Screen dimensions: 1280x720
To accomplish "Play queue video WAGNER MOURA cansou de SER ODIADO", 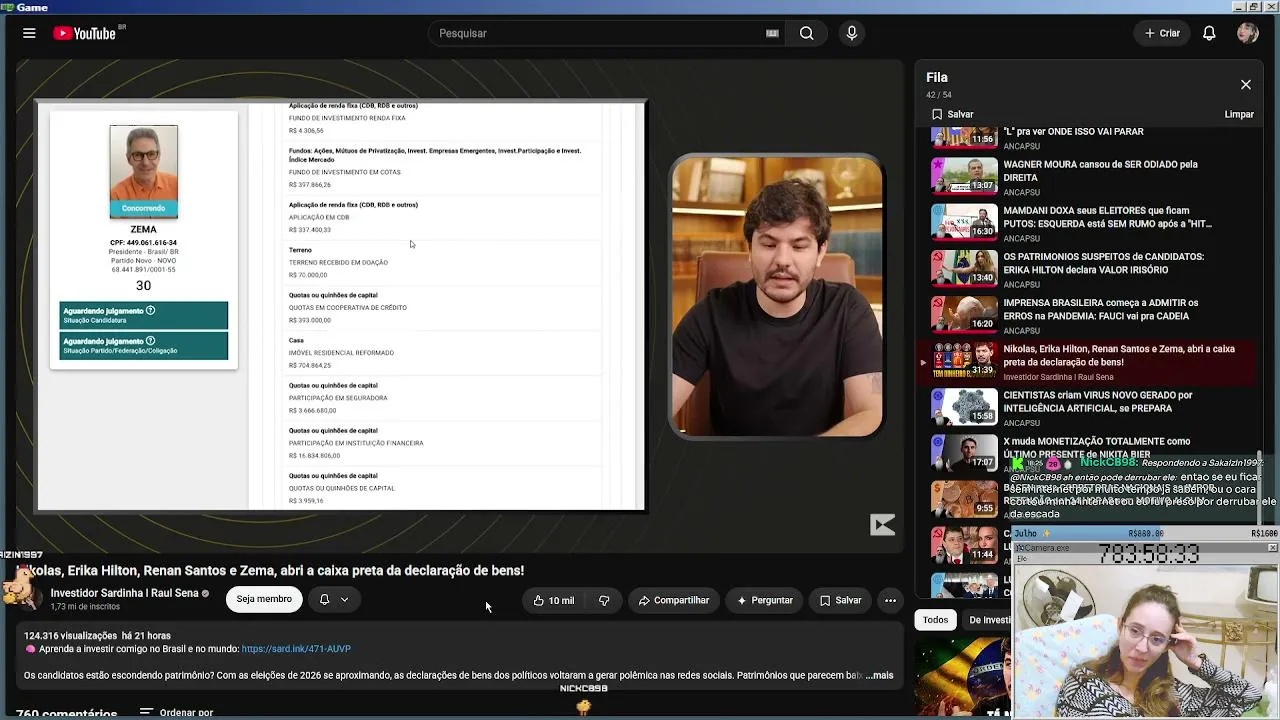I will point(1100,171).
